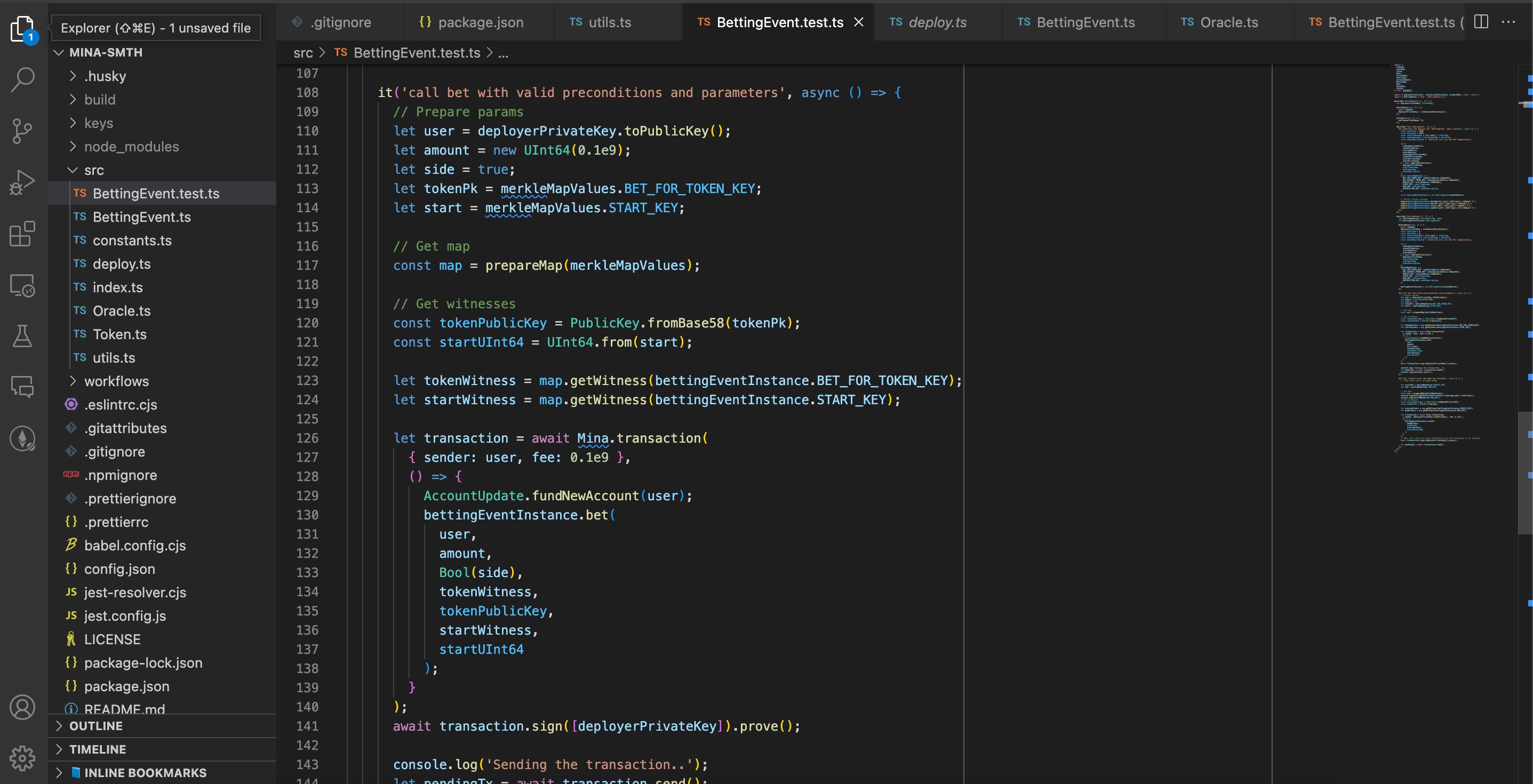Click BettingEvent.test.ts breadcrumb segment

[x=407, y=53]
